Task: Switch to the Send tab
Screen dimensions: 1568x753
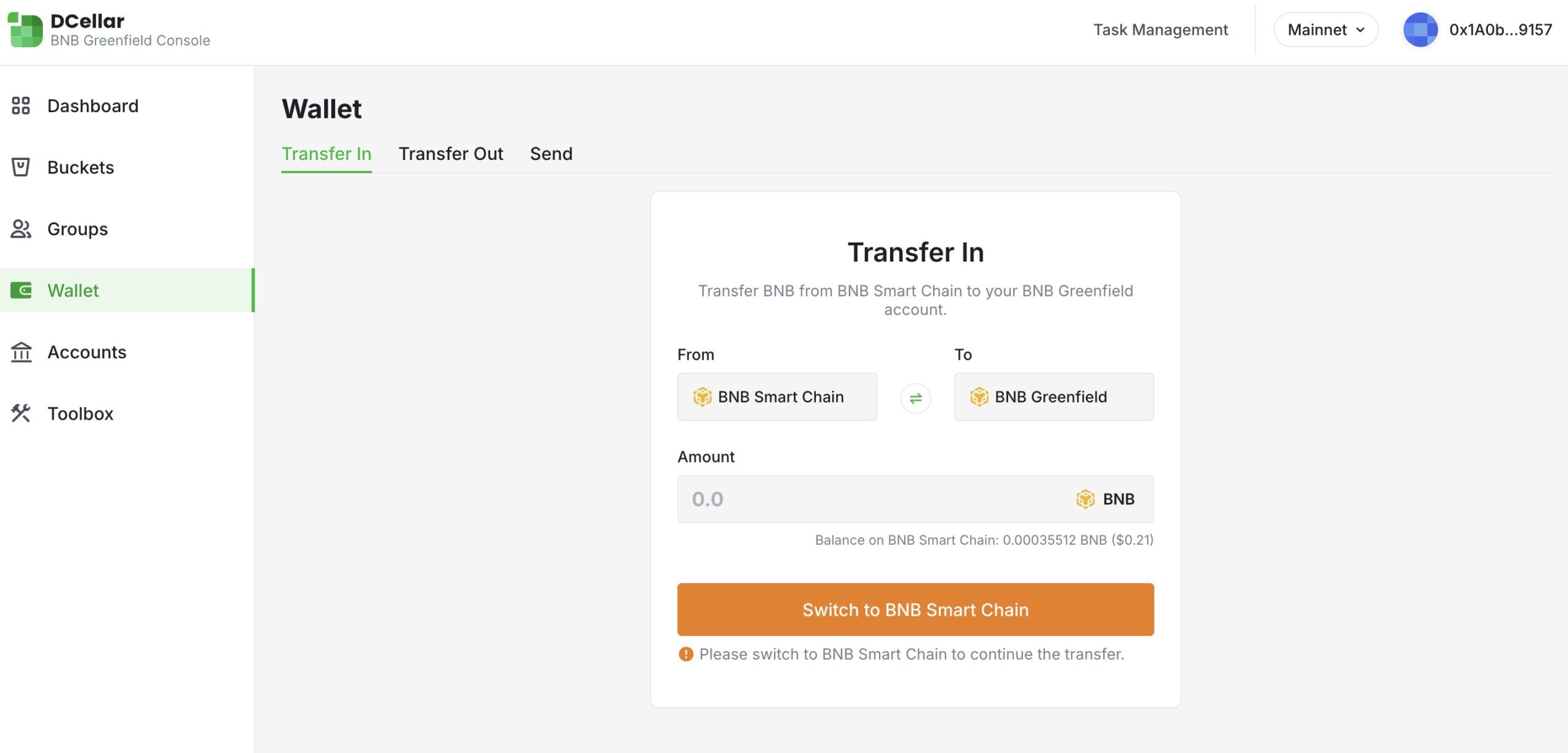Action: pyautogui.click(x=551, y=153)
